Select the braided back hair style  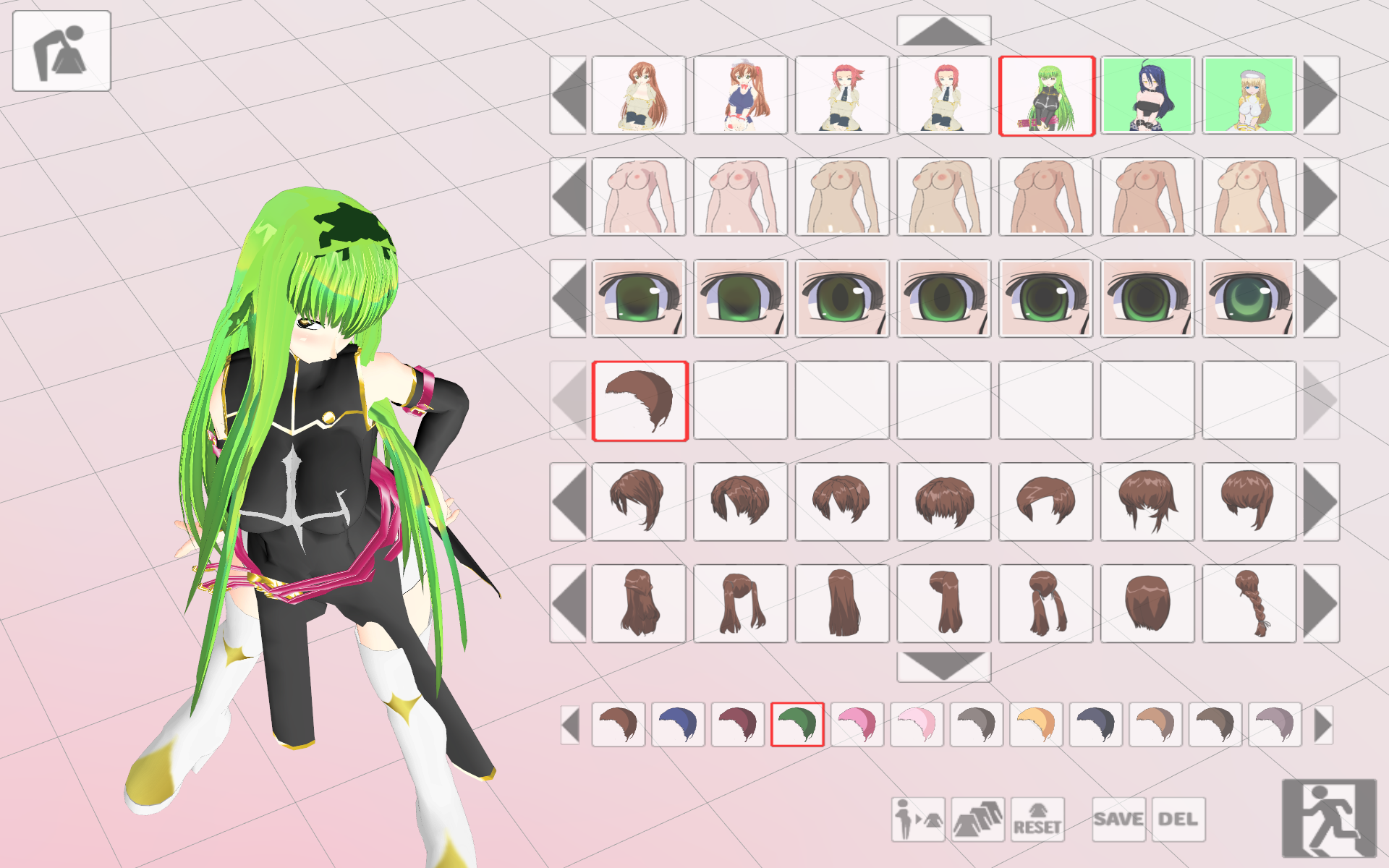(x=1249, y=603)
